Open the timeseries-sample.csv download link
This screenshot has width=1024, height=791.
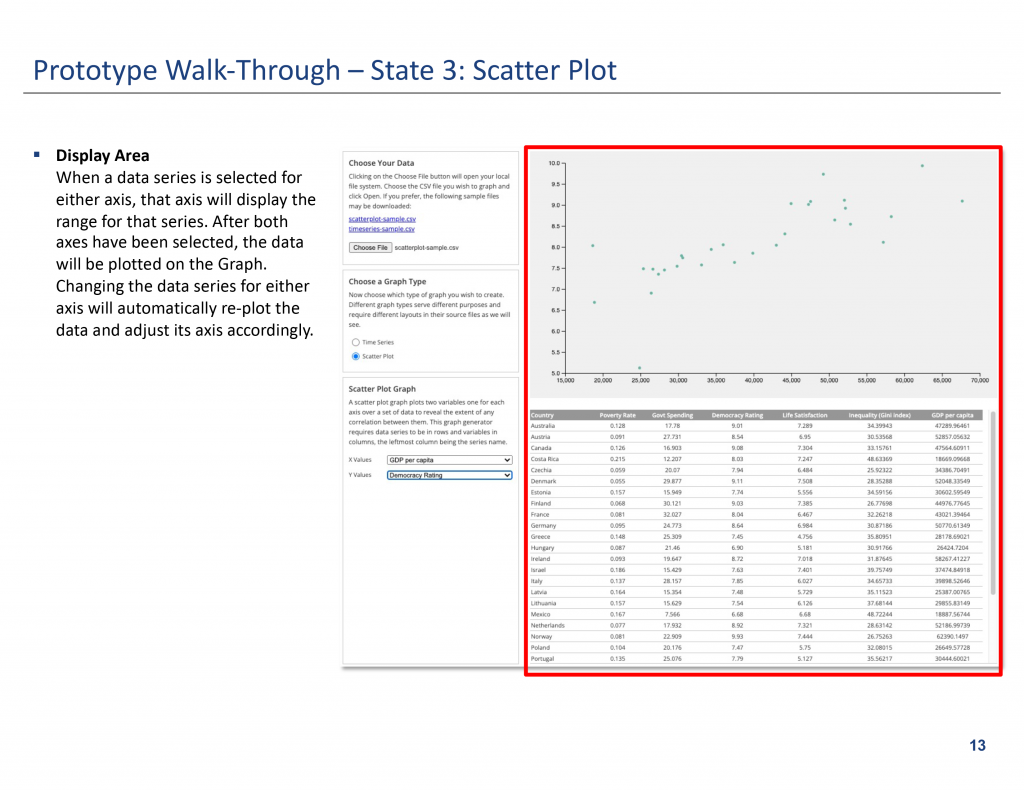[381, 228]
